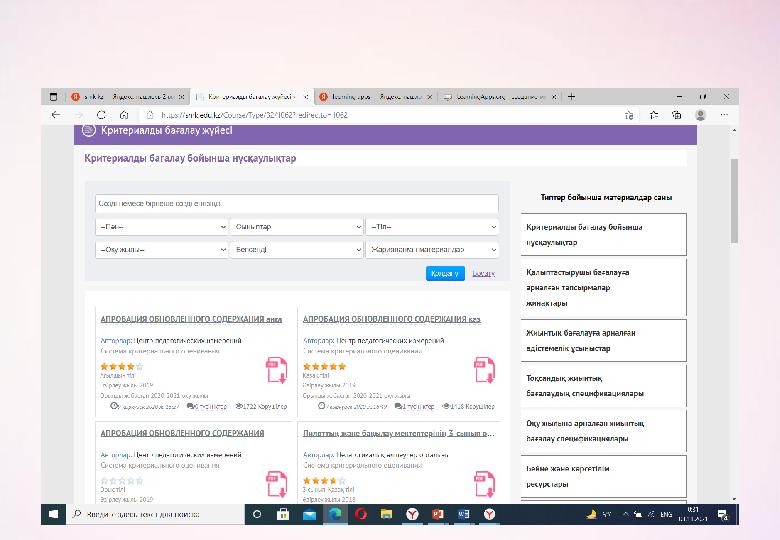Open Cortana circle icon in taskbar

click(x=257, y=514)
